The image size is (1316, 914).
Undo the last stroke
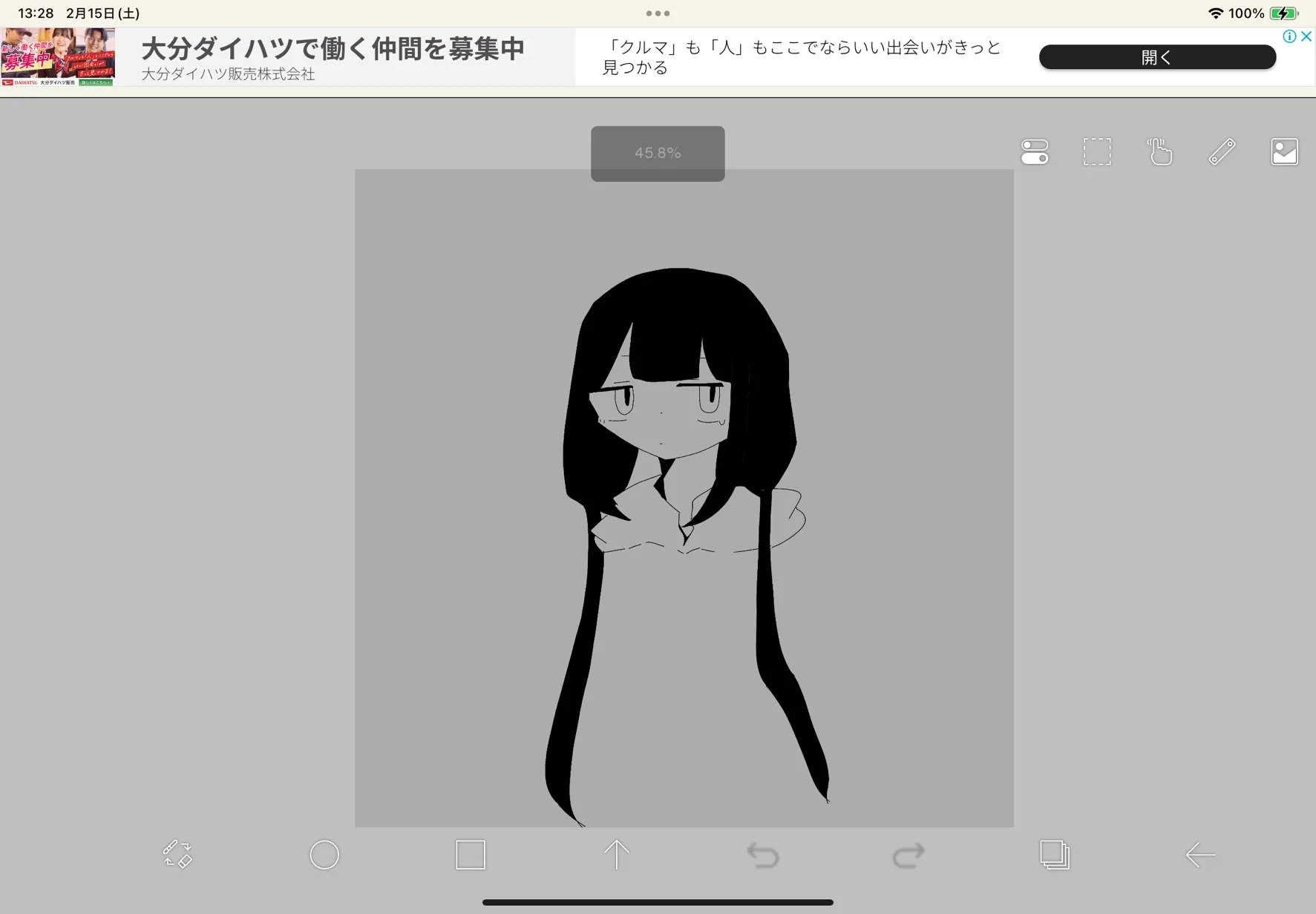pyautogui.click(x=762, y=855)
